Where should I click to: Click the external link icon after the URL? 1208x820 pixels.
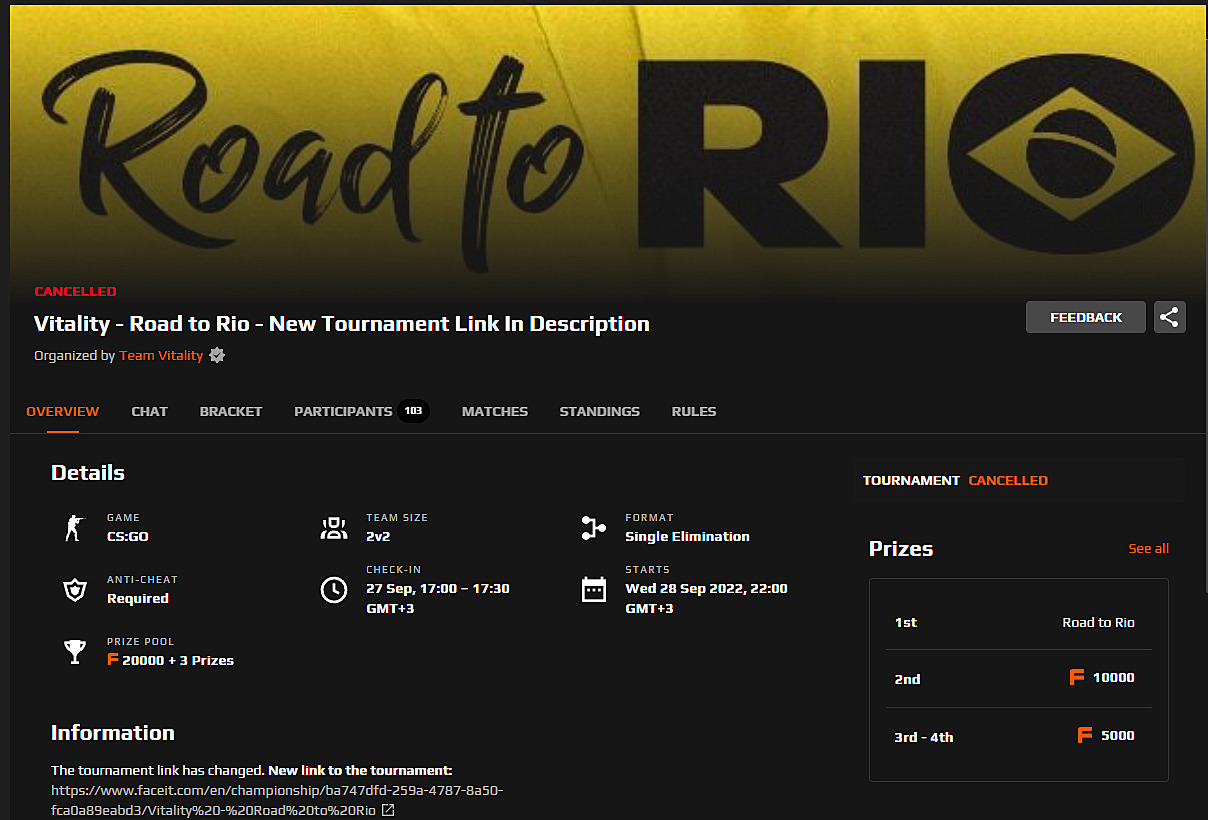388,810
